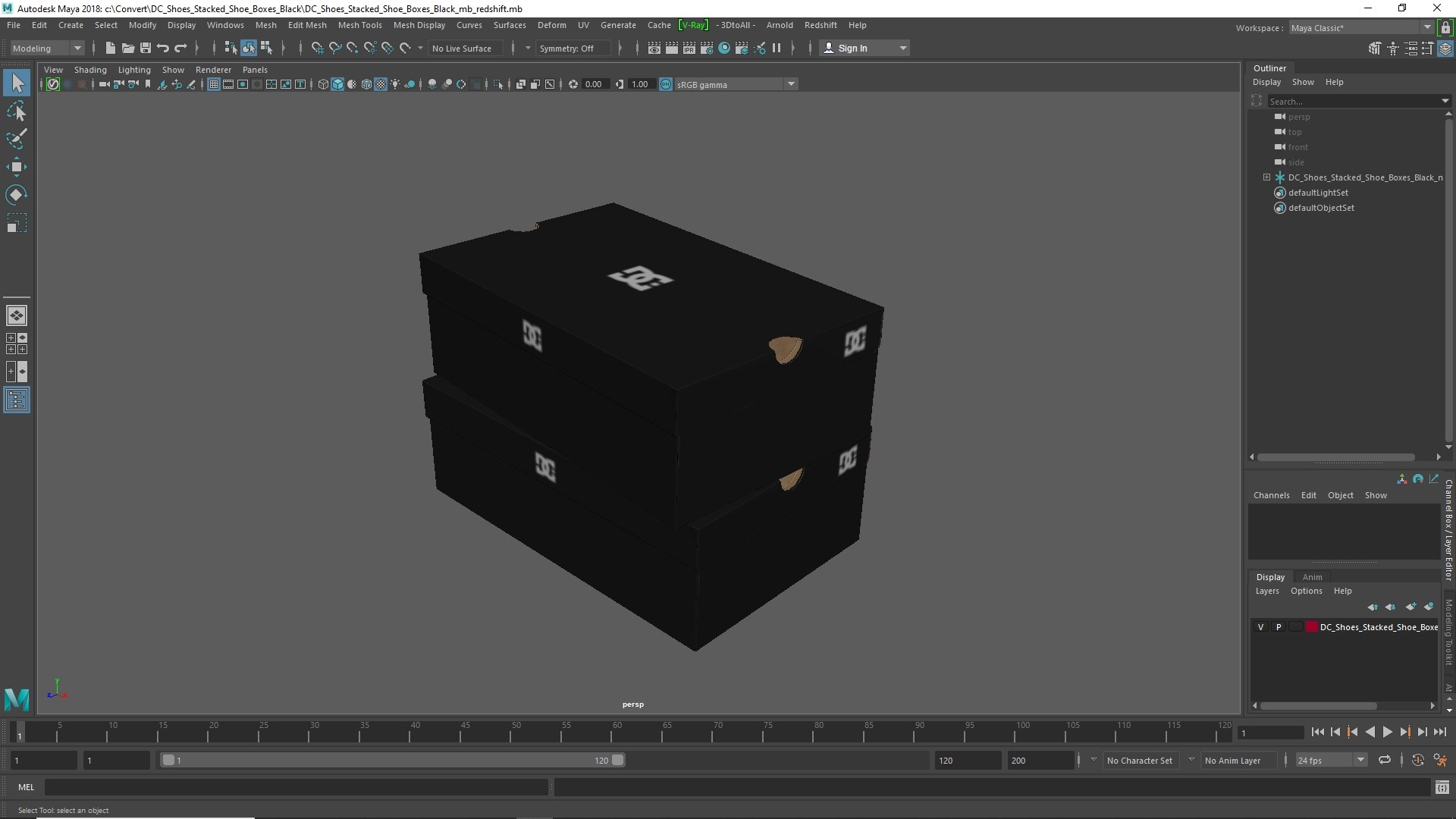Viewport: 1456px width, 819px height.
Task: Choose the Rotate tool
Action: [x=17, y=195]
